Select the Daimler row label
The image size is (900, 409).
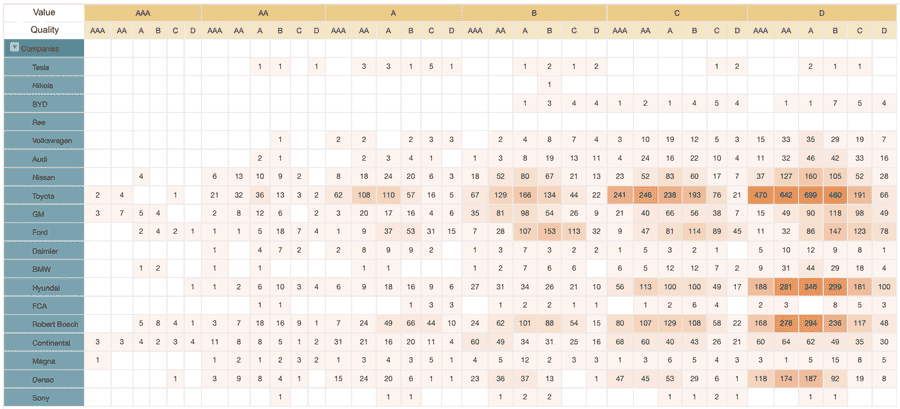(x=44, y=250)
